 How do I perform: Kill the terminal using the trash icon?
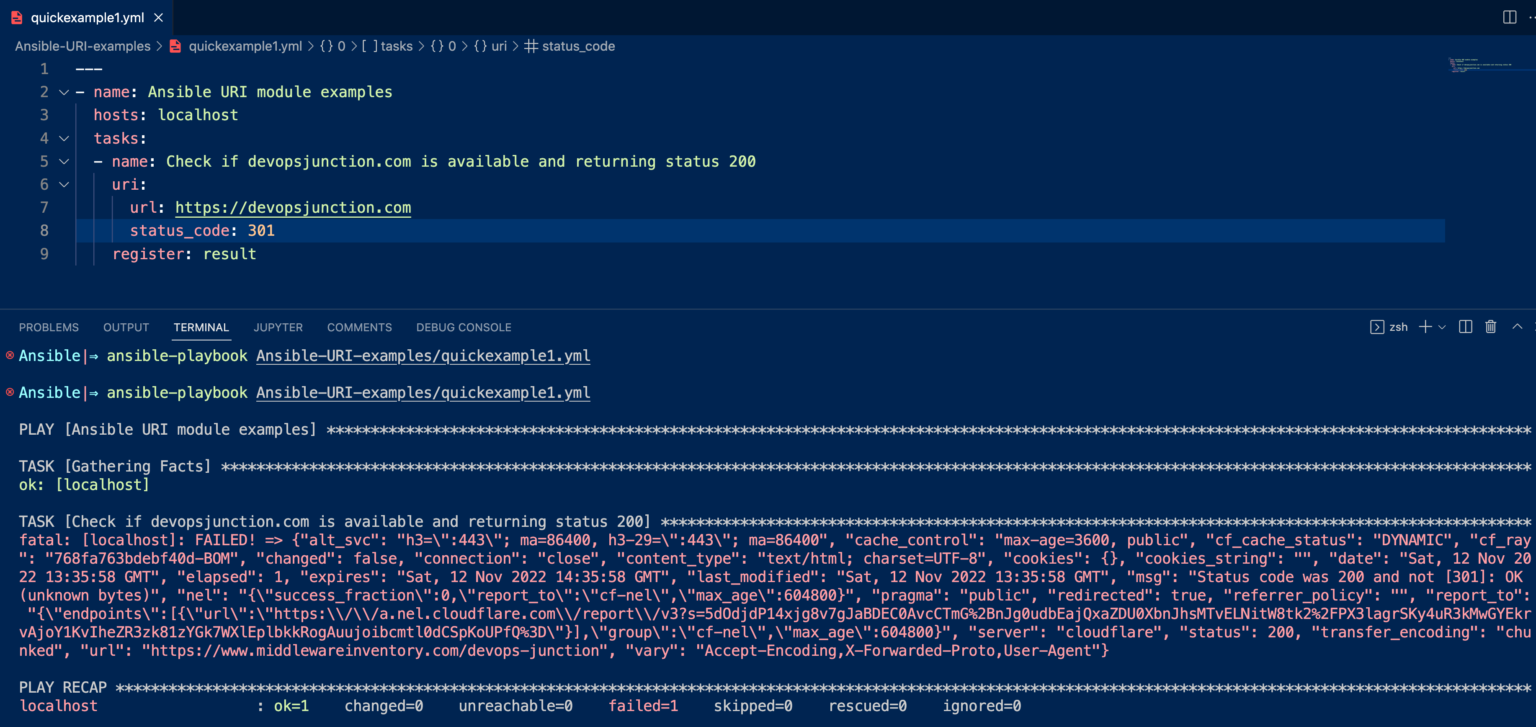point(1490,326)
